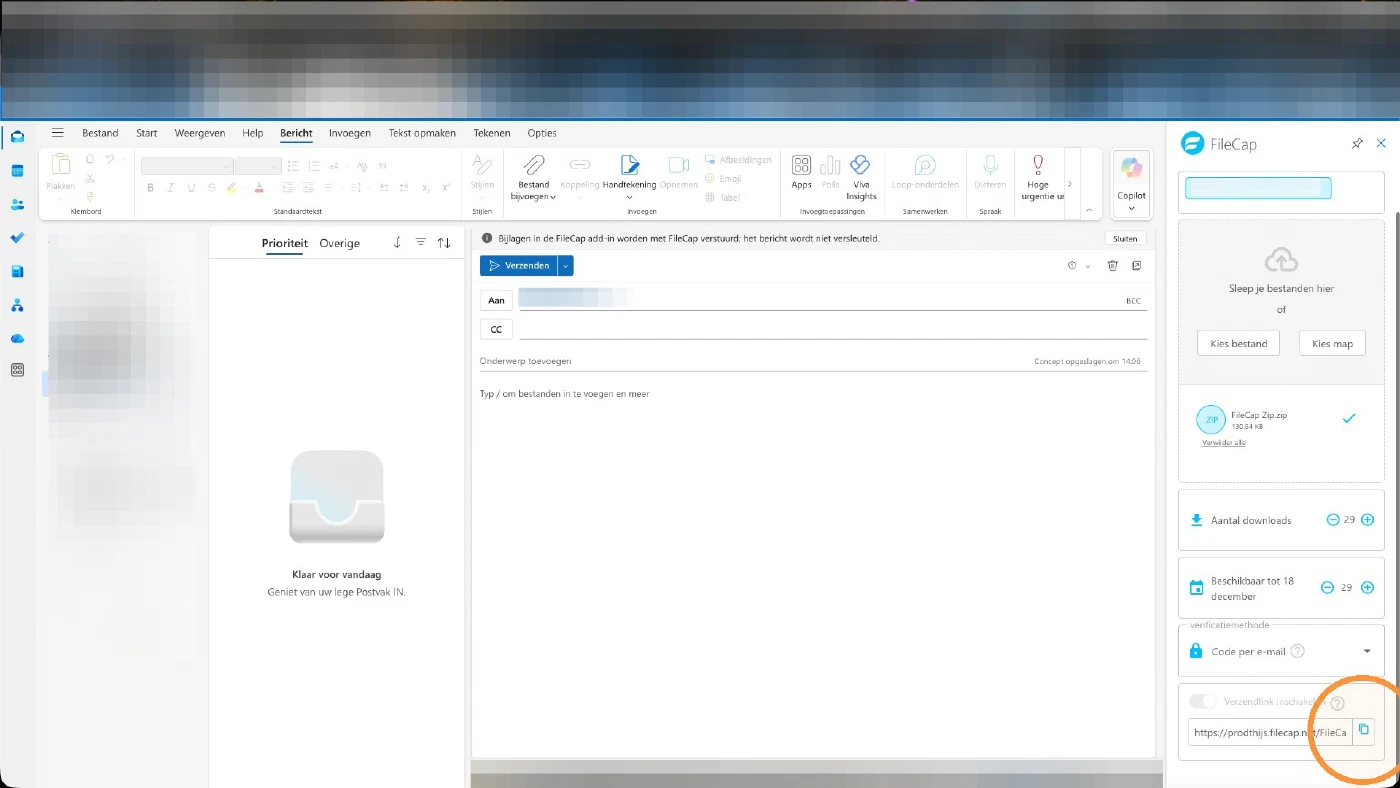Dismiss the FileCap info bar with Sluiten

[1125, 239]
